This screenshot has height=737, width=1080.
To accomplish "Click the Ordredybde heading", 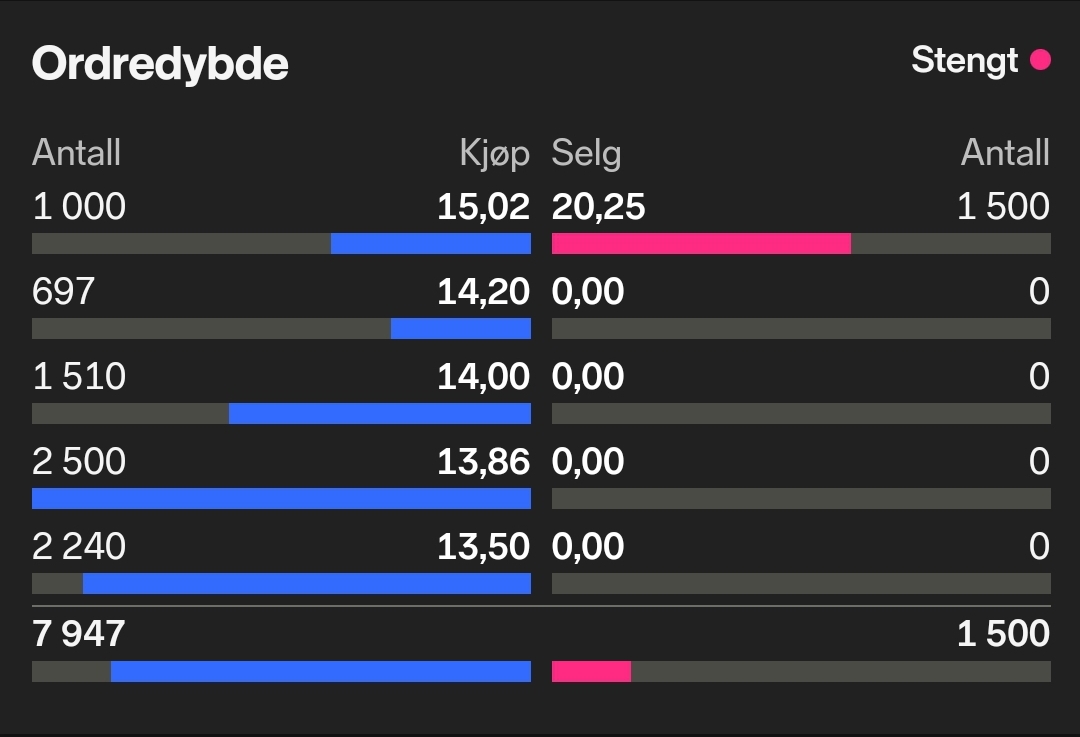I will pyautogui.click(x=160, y=64).
